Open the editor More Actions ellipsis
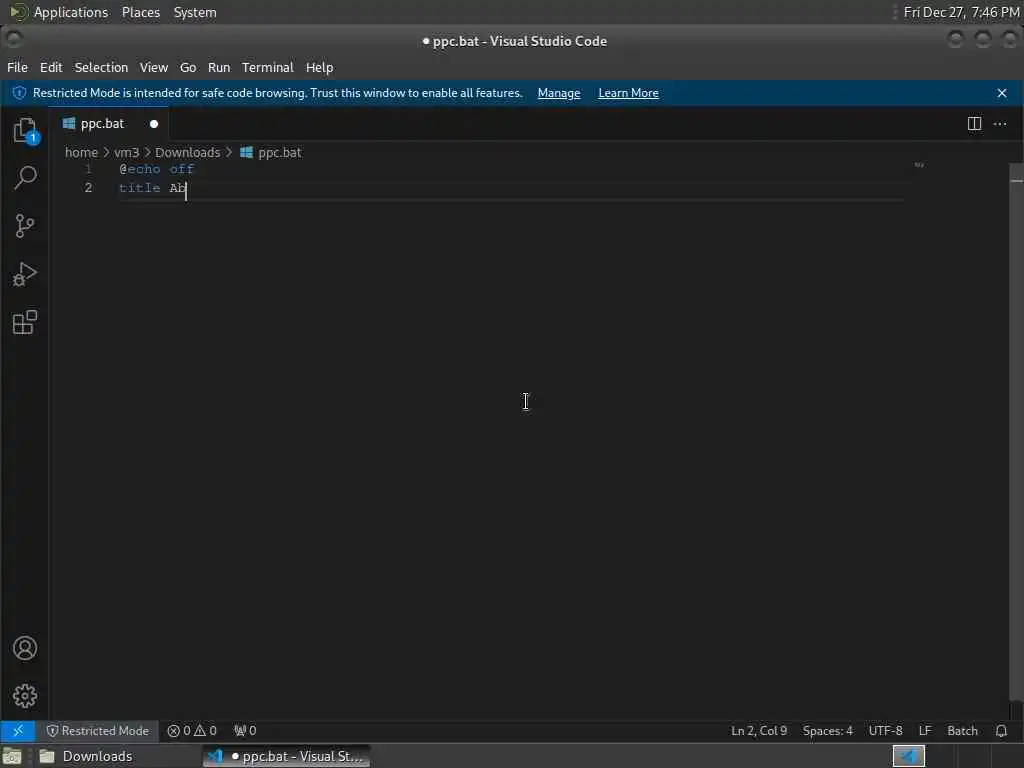This screenshot has width=1024, height=768. point(1000,123)
